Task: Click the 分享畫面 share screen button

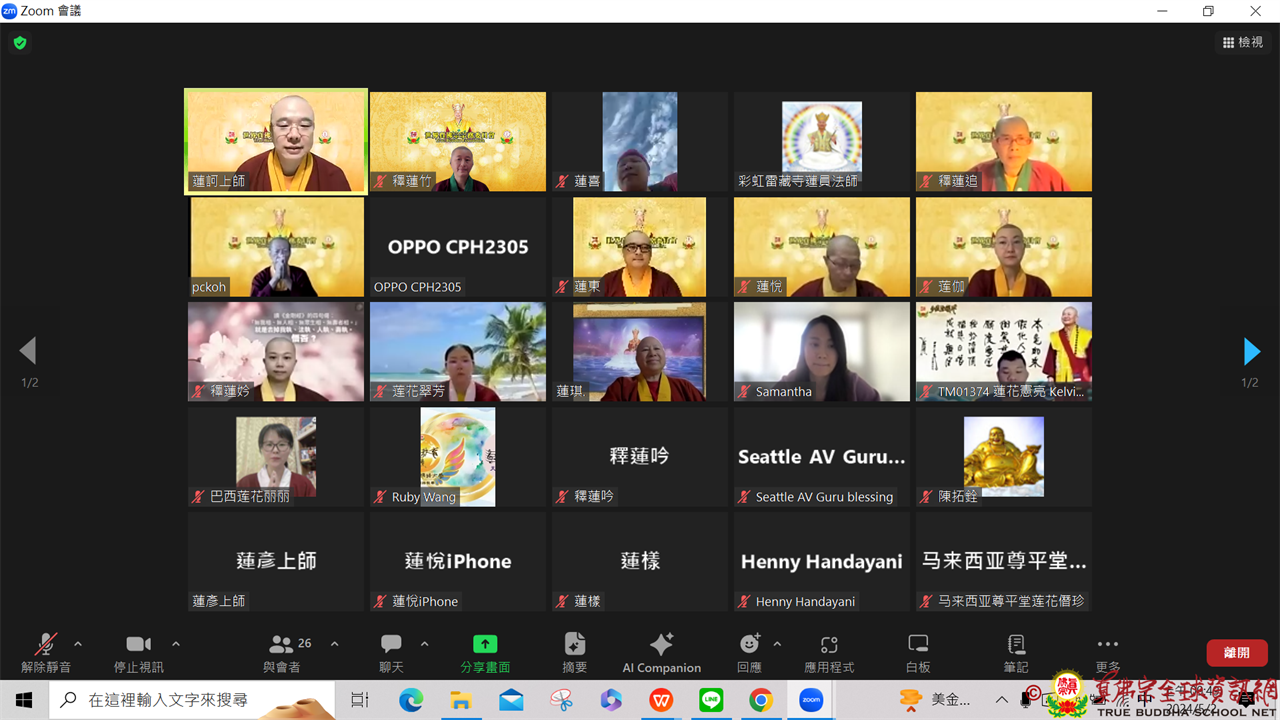Action: pyautogui.click(x=485, y=652)
